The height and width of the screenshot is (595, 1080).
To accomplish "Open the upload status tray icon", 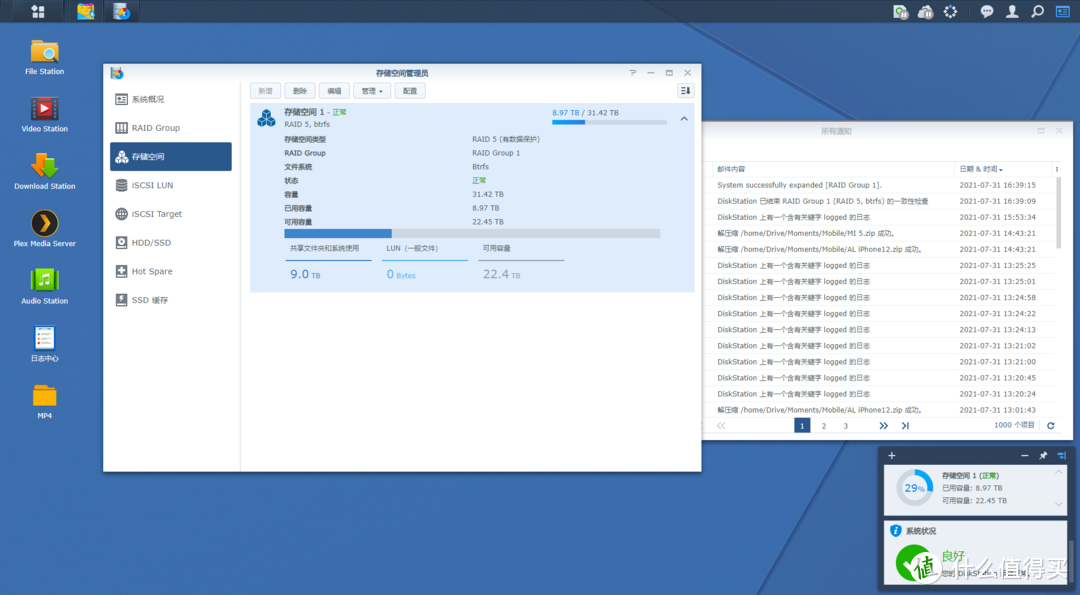I will (x=900, y=11).
